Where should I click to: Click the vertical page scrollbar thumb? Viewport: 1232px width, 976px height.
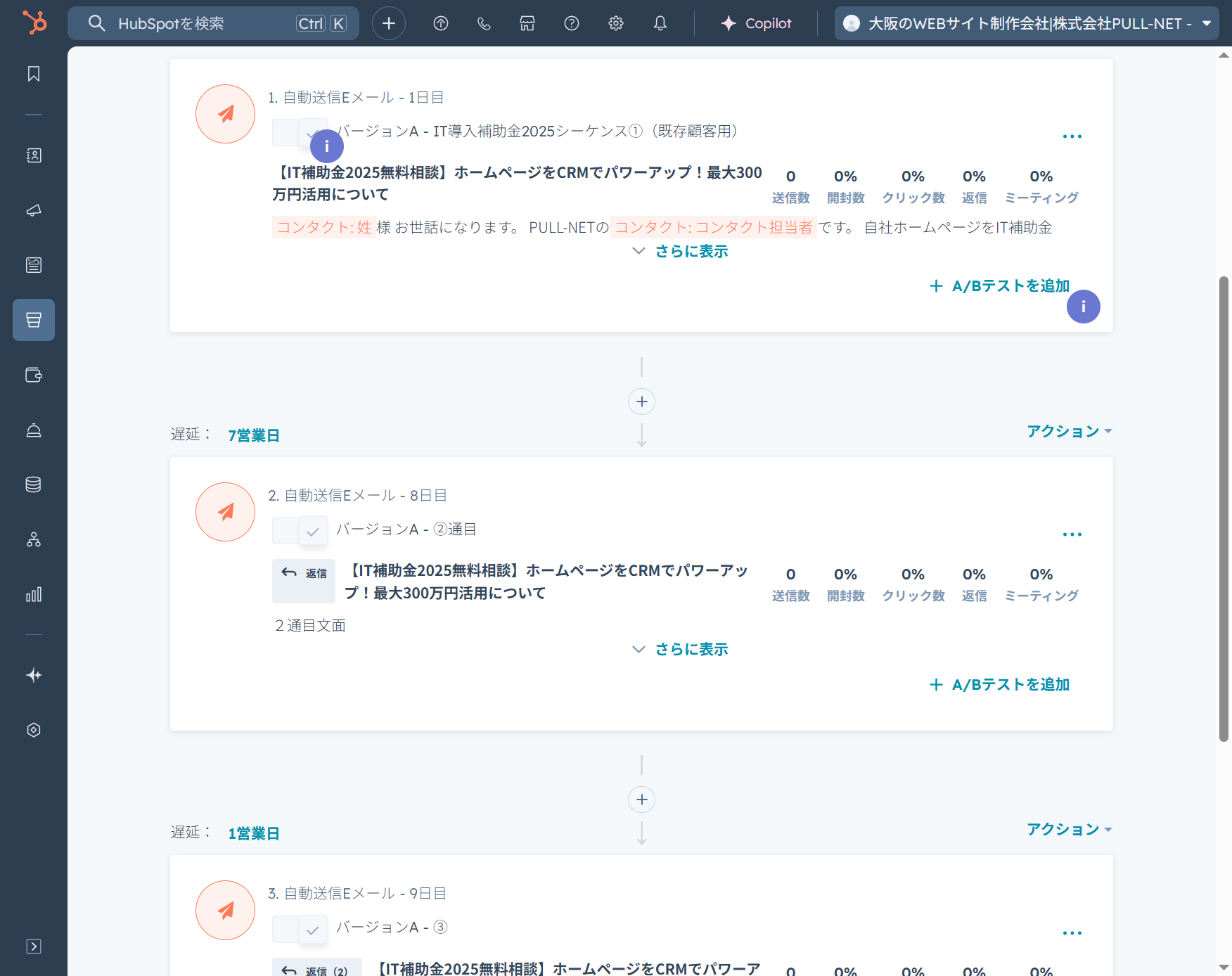(1224, 509)
